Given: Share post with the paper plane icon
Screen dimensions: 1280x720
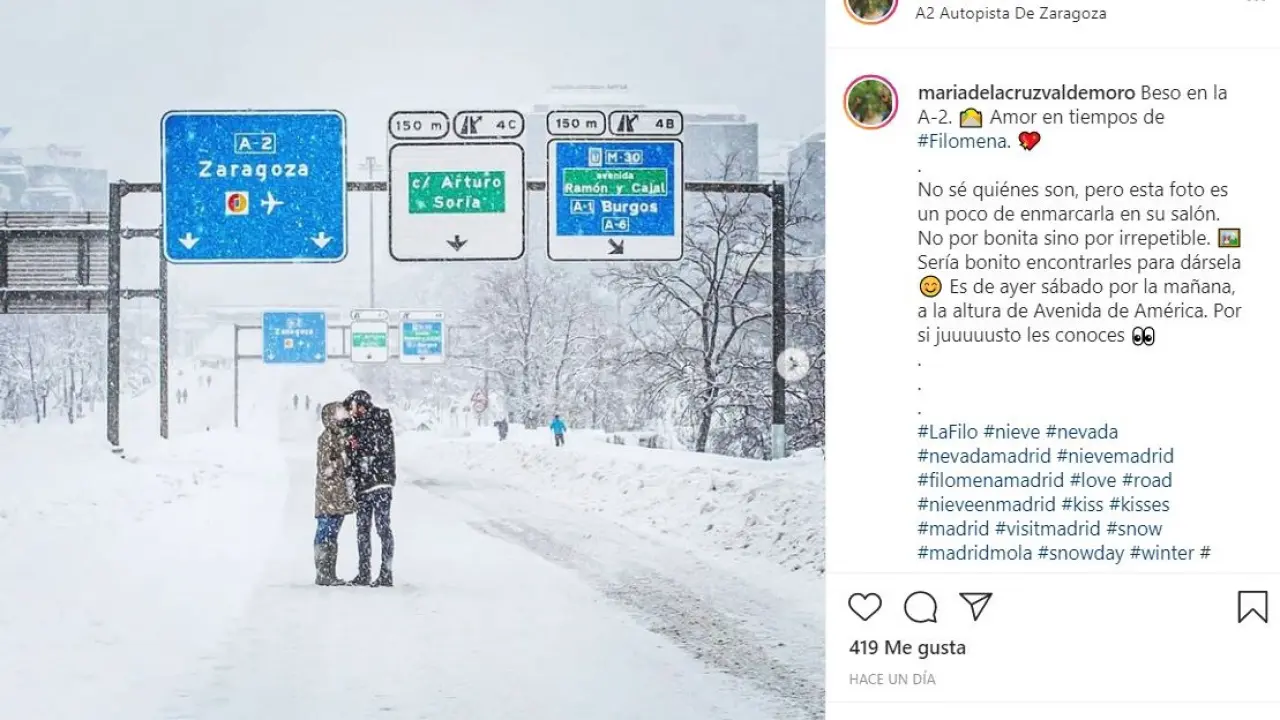Looking at the screenshot, I should click(x=975, y=607).
